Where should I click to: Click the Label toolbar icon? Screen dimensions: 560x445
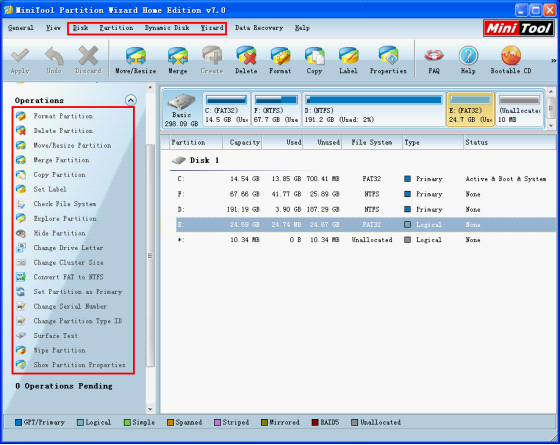348,60
